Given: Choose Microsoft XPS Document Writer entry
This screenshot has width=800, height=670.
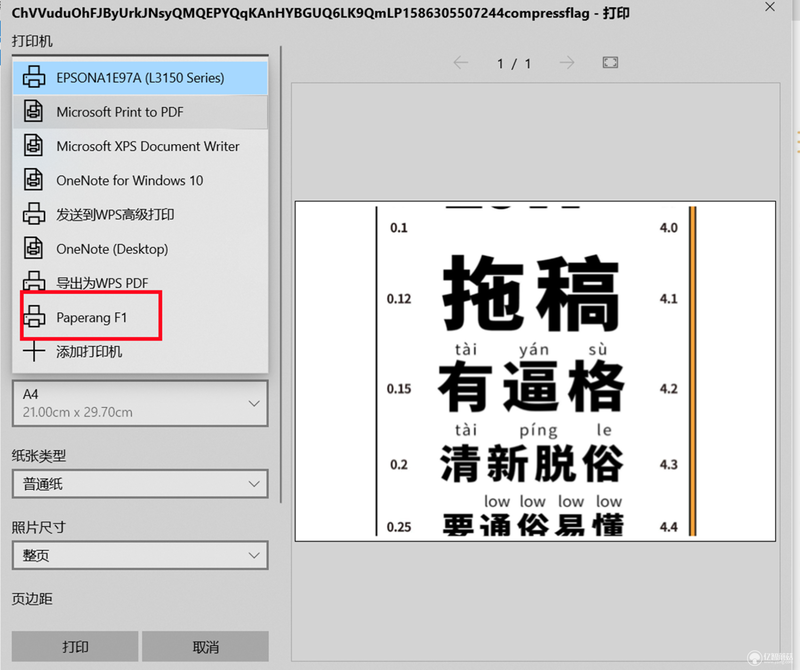Looking at the screenshot, I should tap(140, 146).
